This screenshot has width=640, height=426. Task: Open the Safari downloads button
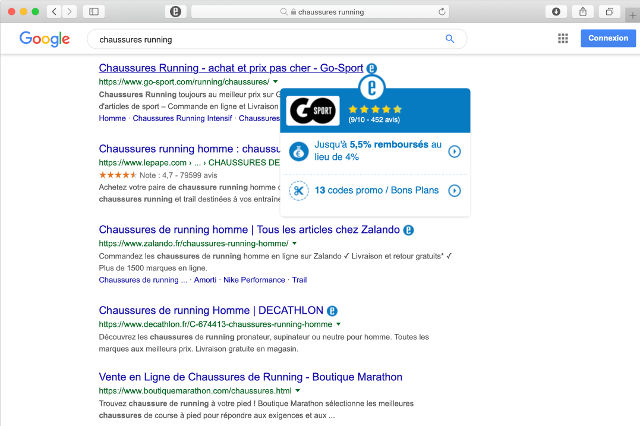point(556,11)
